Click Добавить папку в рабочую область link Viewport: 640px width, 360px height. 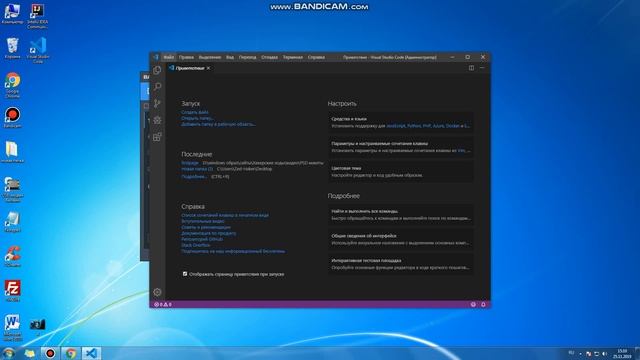(x=218, y=124)
